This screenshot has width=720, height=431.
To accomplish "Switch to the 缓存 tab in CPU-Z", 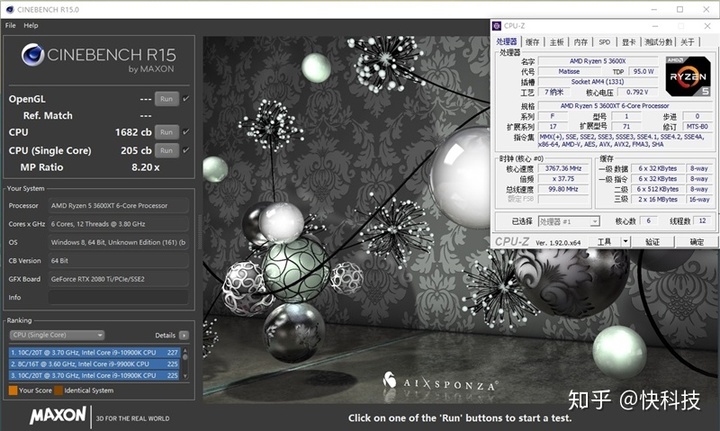I will pos(532,42).
